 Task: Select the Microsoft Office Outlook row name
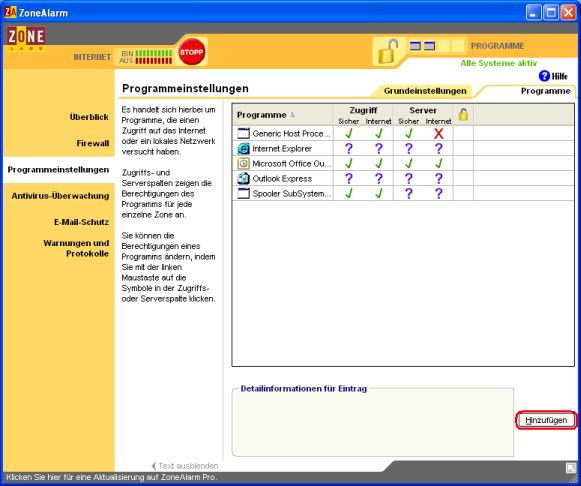coord(291,163)
